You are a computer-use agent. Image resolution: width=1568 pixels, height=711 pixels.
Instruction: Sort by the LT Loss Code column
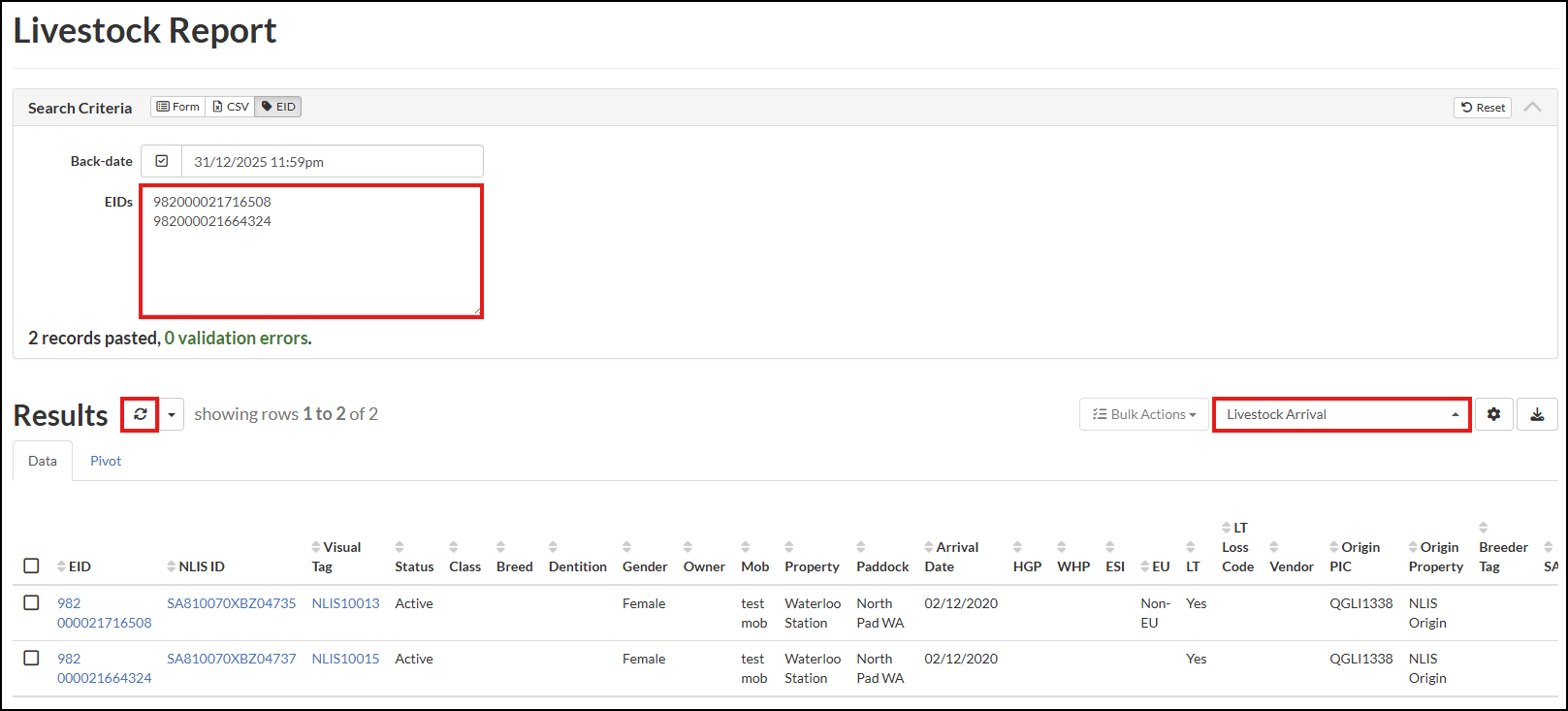coord(1237,547)
